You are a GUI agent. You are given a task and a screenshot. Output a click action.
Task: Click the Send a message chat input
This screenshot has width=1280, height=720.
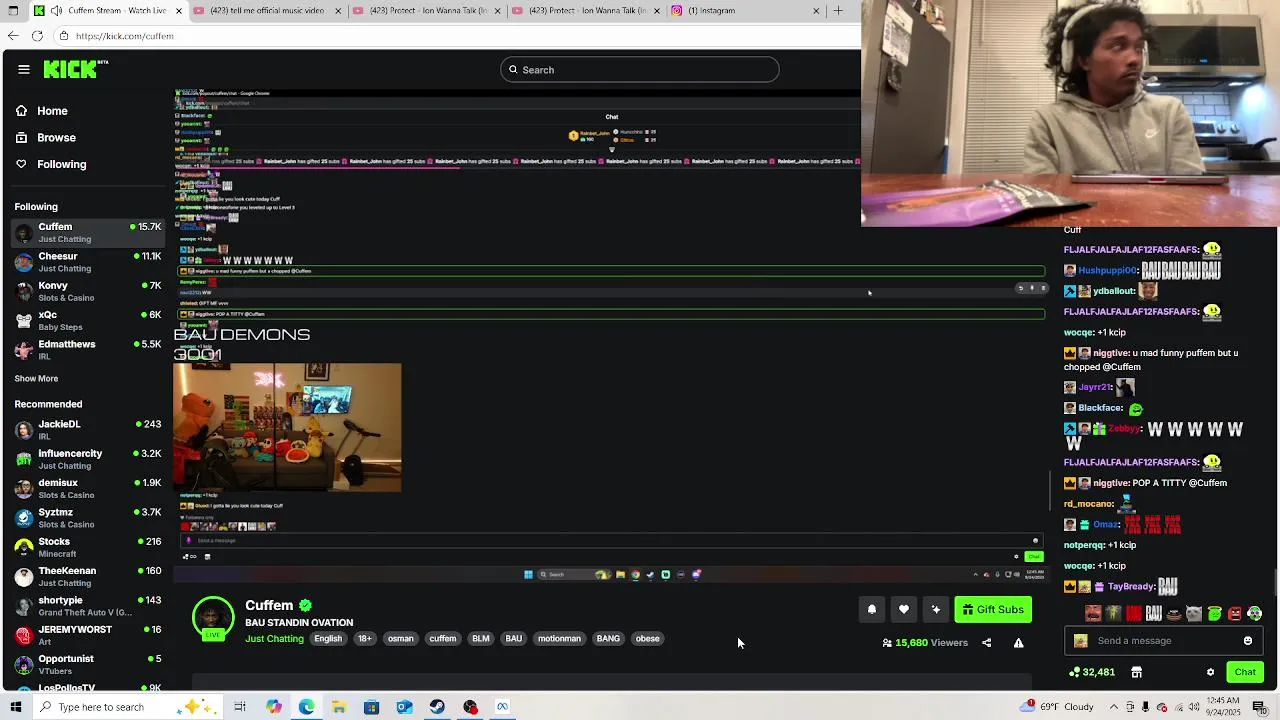[x=1165, y=641]
